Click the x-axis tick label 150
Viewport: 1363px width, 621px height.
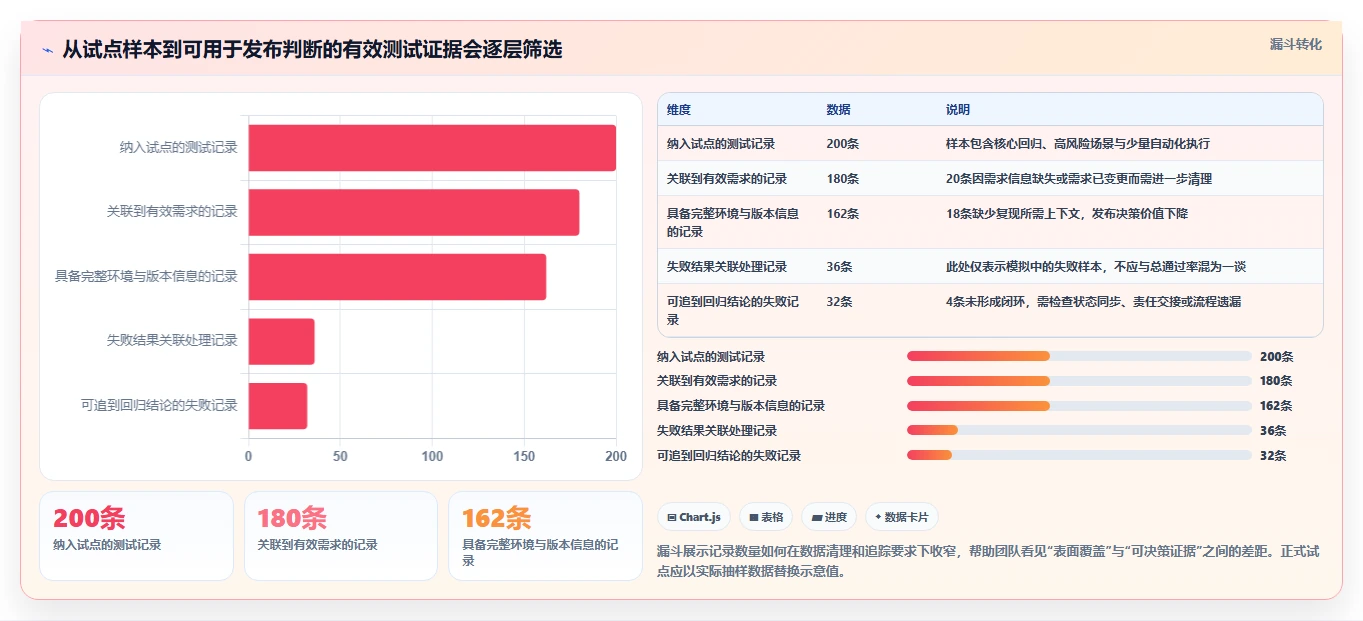pyautogui.click(x=524, y=456)
